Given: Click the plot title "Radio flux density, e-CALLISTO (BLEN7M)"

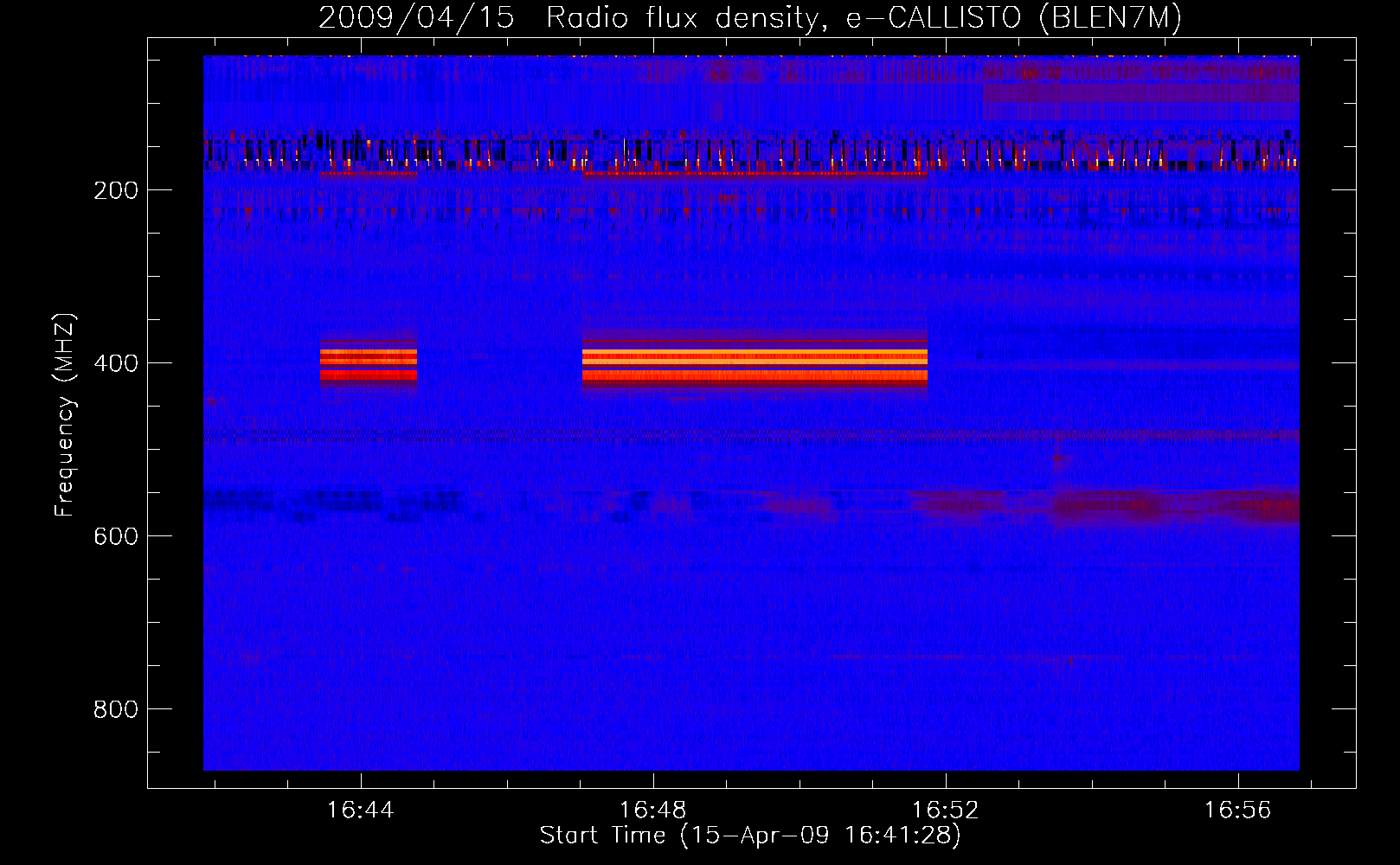Looking at the screenshot, I should 864,17.
